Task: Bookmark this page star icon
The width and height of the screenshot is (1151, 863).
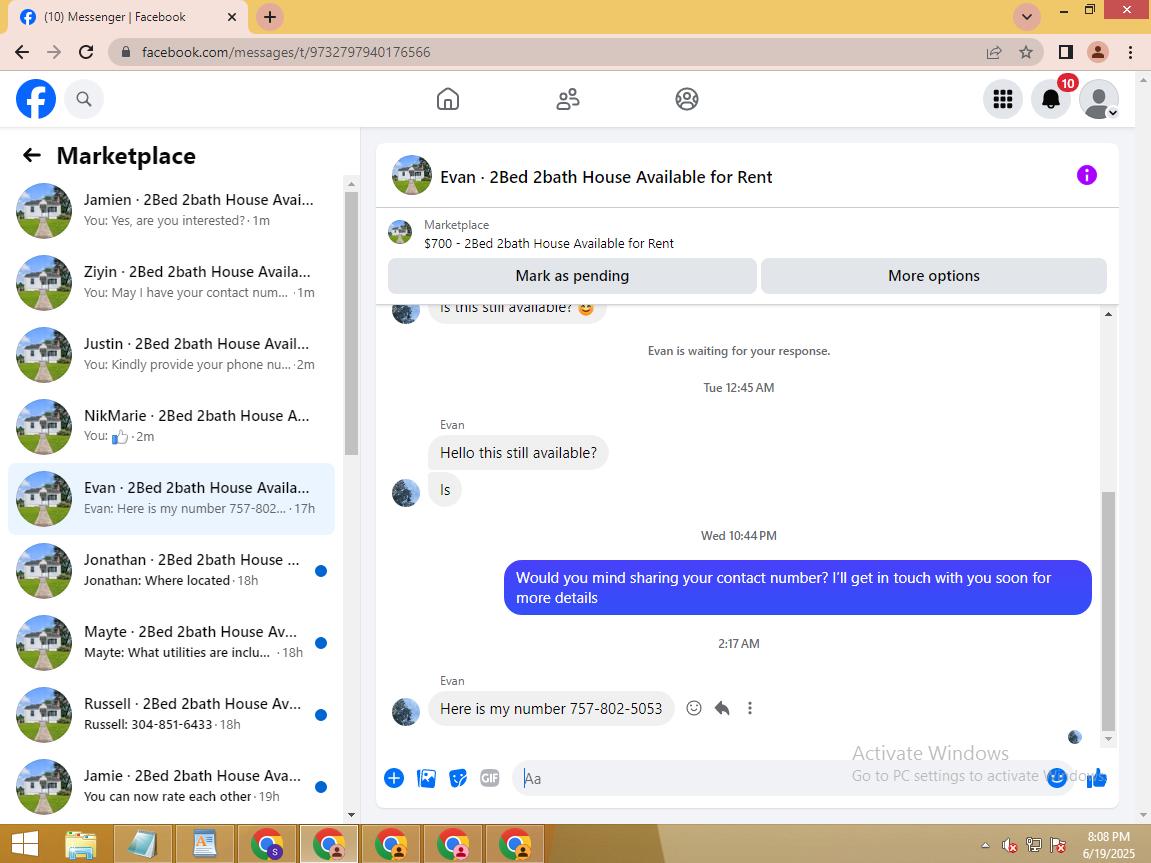Action: pyautogui.click(x=1025, y=52)
